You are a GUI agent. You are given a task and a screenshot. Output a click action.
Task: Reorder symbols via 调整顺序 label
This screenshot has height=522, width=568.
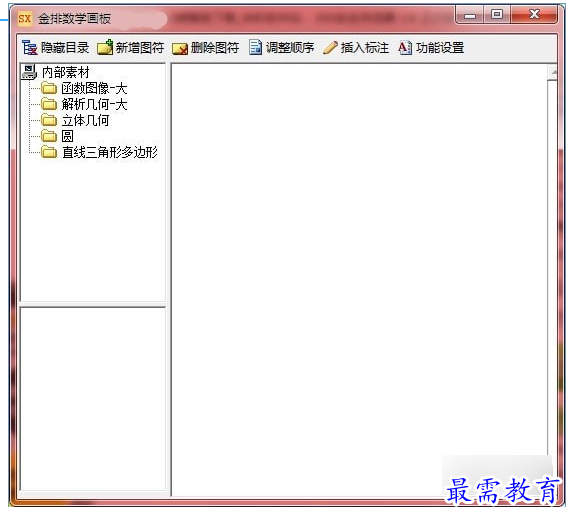click(290, 48)
